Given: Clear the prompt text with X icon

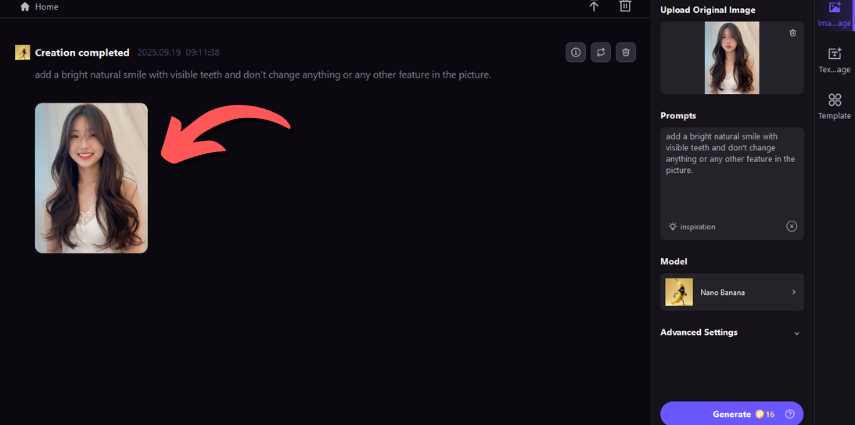Looking at the screenshot, I should coord(791,226).
